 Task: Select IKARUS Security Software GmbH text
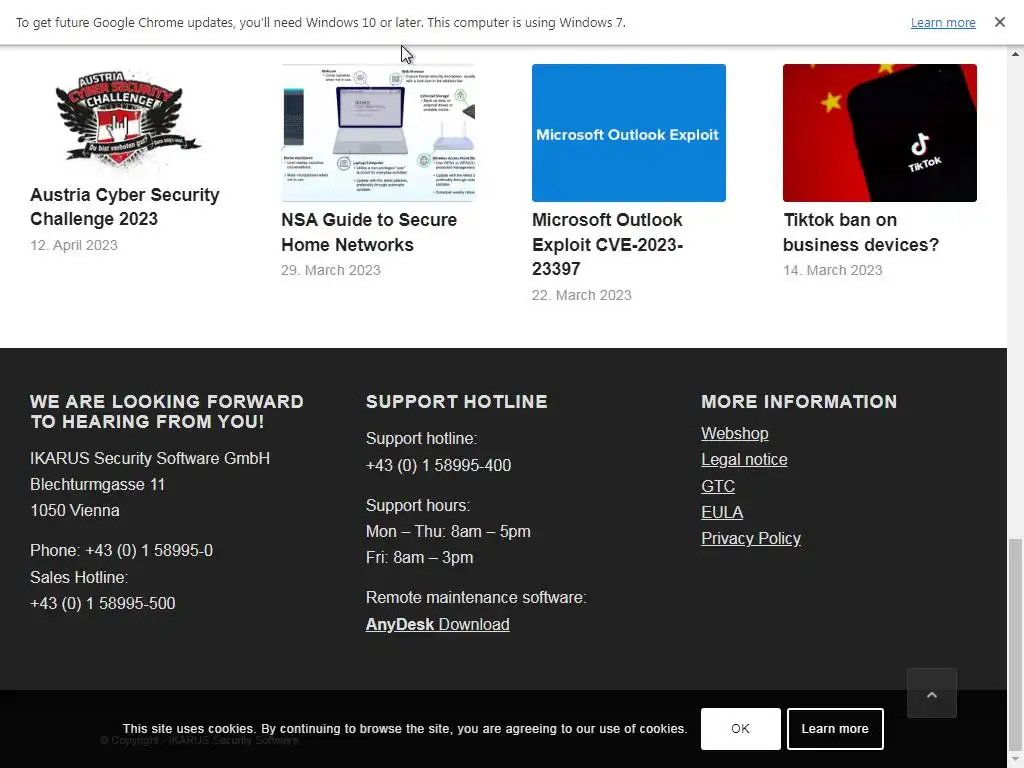150,458
